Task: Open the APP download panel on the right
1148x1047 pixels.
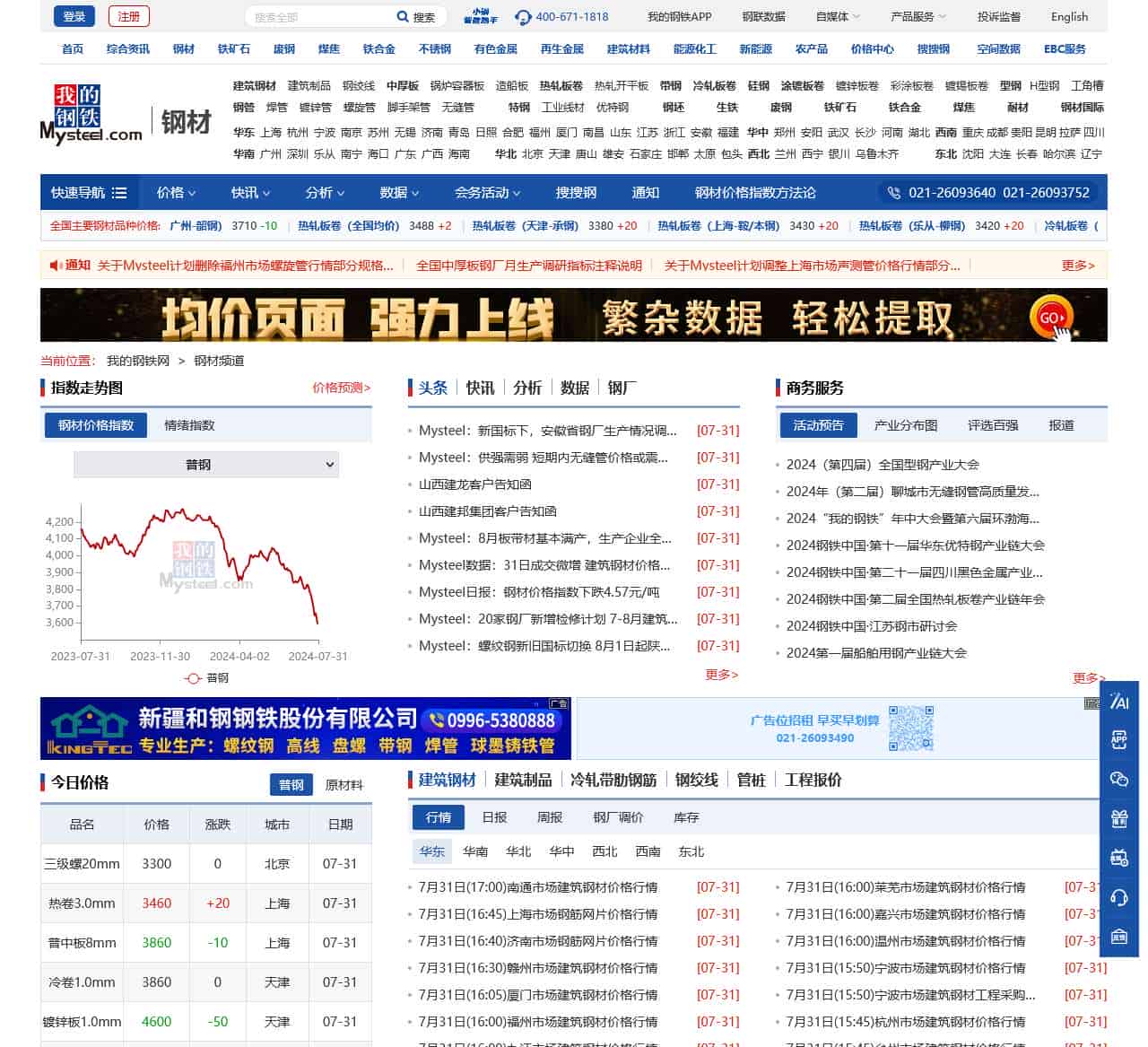Action: click(x=1119, y=741)
